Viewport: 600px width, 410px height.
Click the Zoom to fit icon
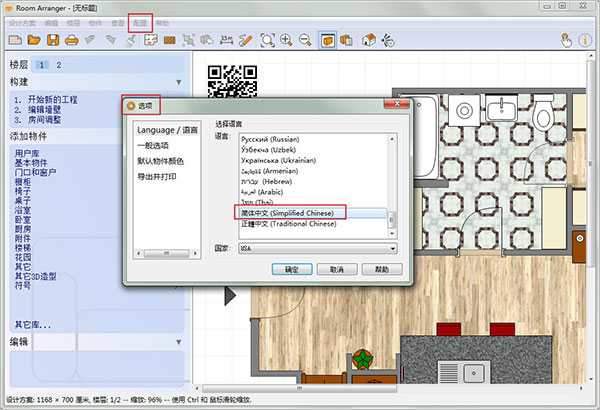[267, 40]
